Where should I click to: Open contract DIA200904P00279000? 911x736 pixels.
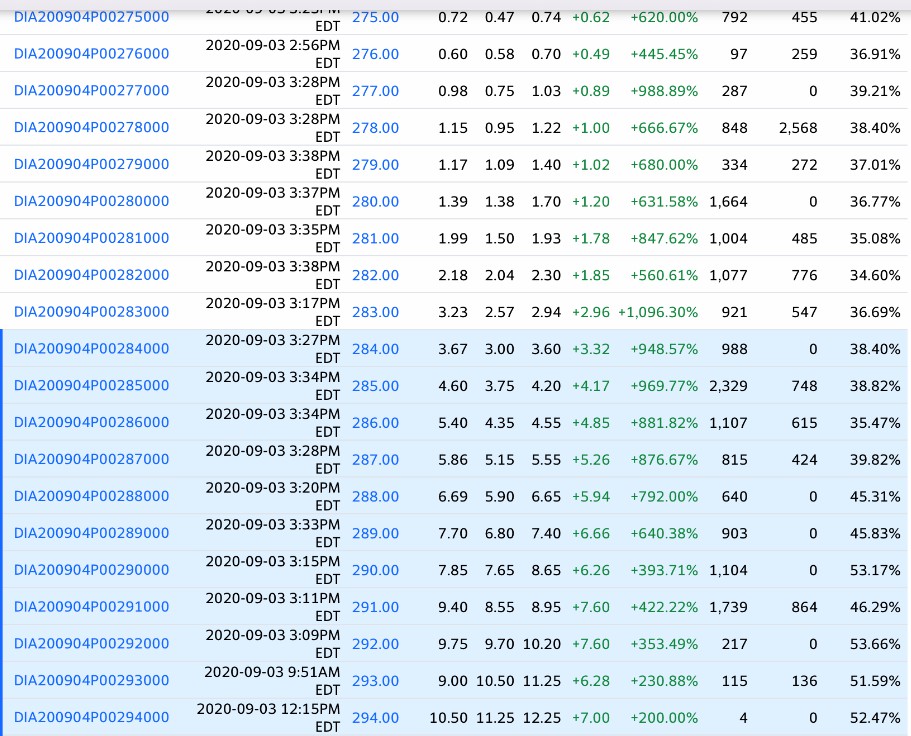pyautogui.click(x=91, y=164)
